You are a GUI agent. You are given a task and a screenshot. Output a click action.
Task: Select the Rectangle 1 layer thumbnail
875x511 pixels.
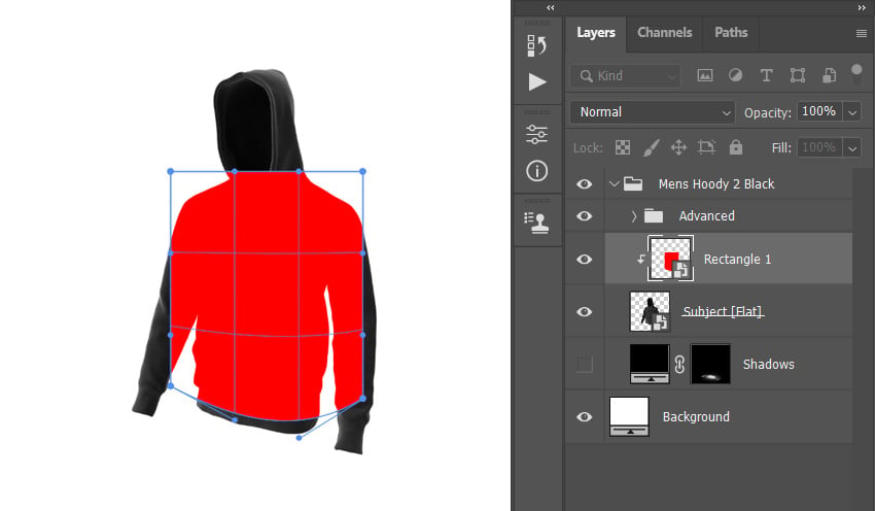pyautogui.click(x=671, y=258)
